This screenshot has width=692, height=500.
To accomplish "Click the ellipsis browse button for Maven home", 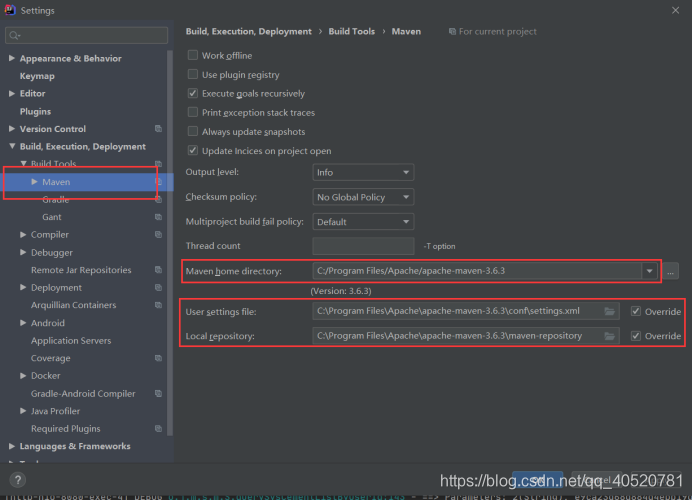I will 670,271.
